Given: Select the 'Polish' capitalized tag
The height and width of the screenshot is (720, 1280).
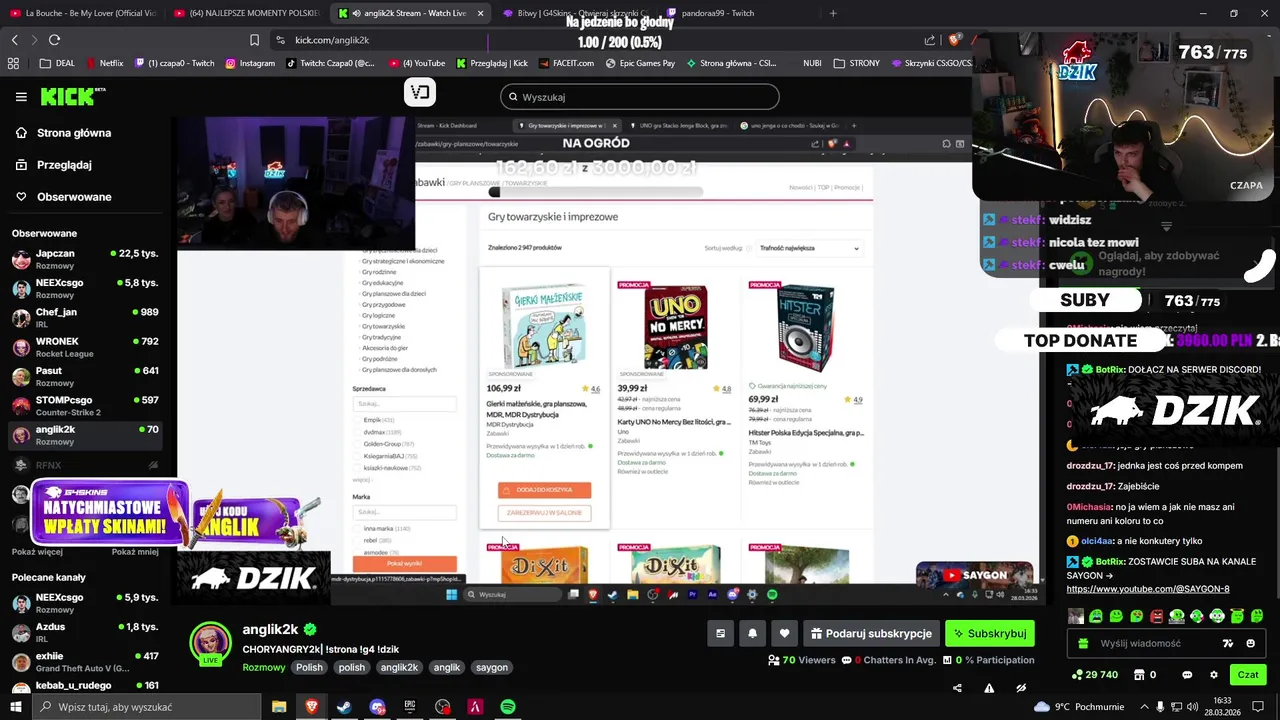Looking at the screenshot, I should coord(309,667).
